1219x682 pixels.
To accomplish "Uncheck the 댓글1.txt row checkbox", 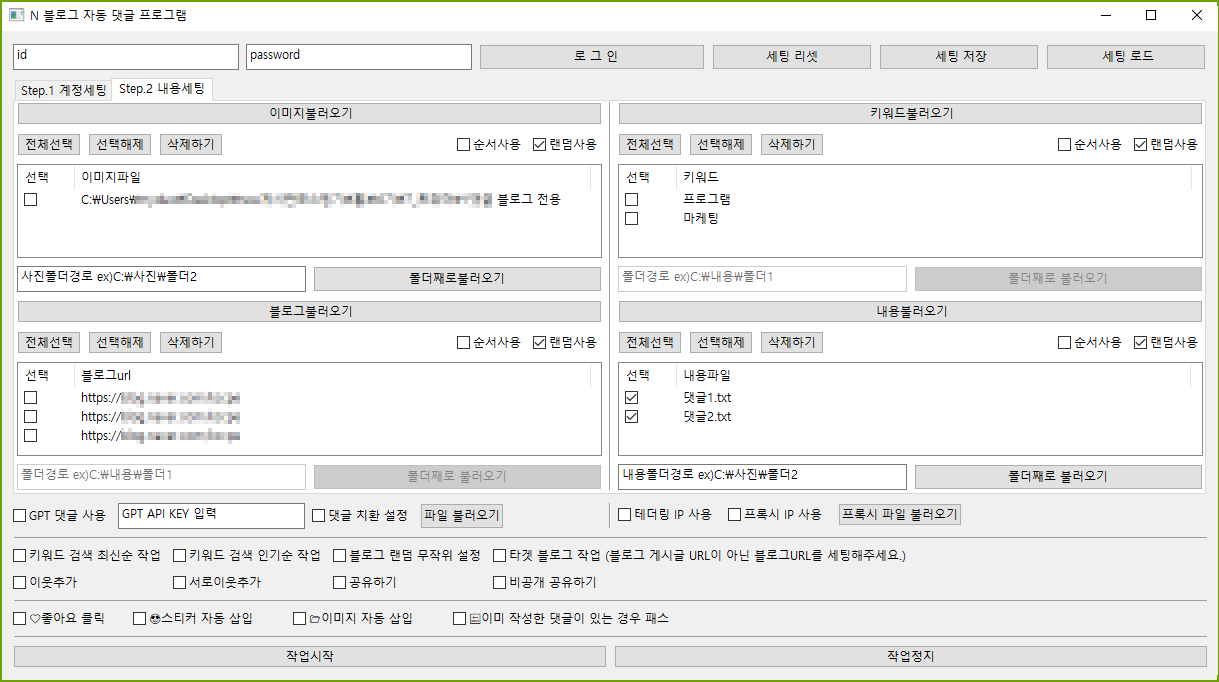I will [x=631, y=397].
